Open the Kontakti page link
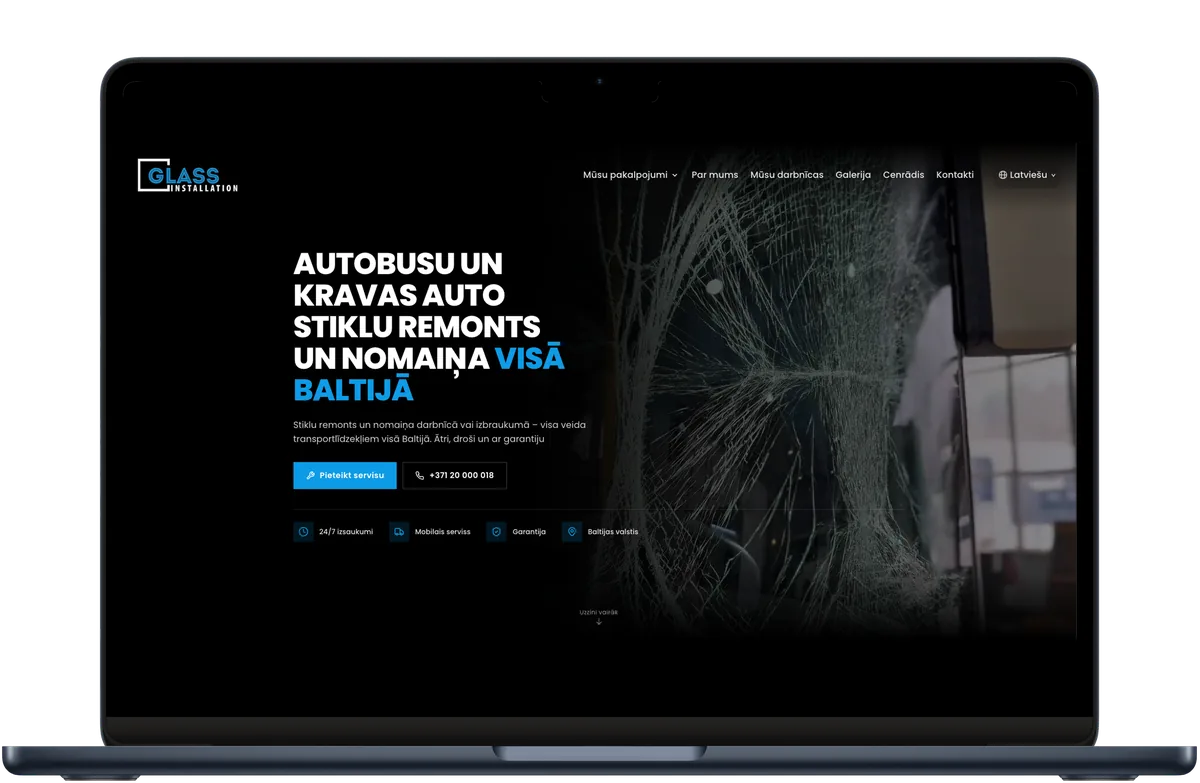This screenshot has height=783, width=1200. click(x=955, y=175)
